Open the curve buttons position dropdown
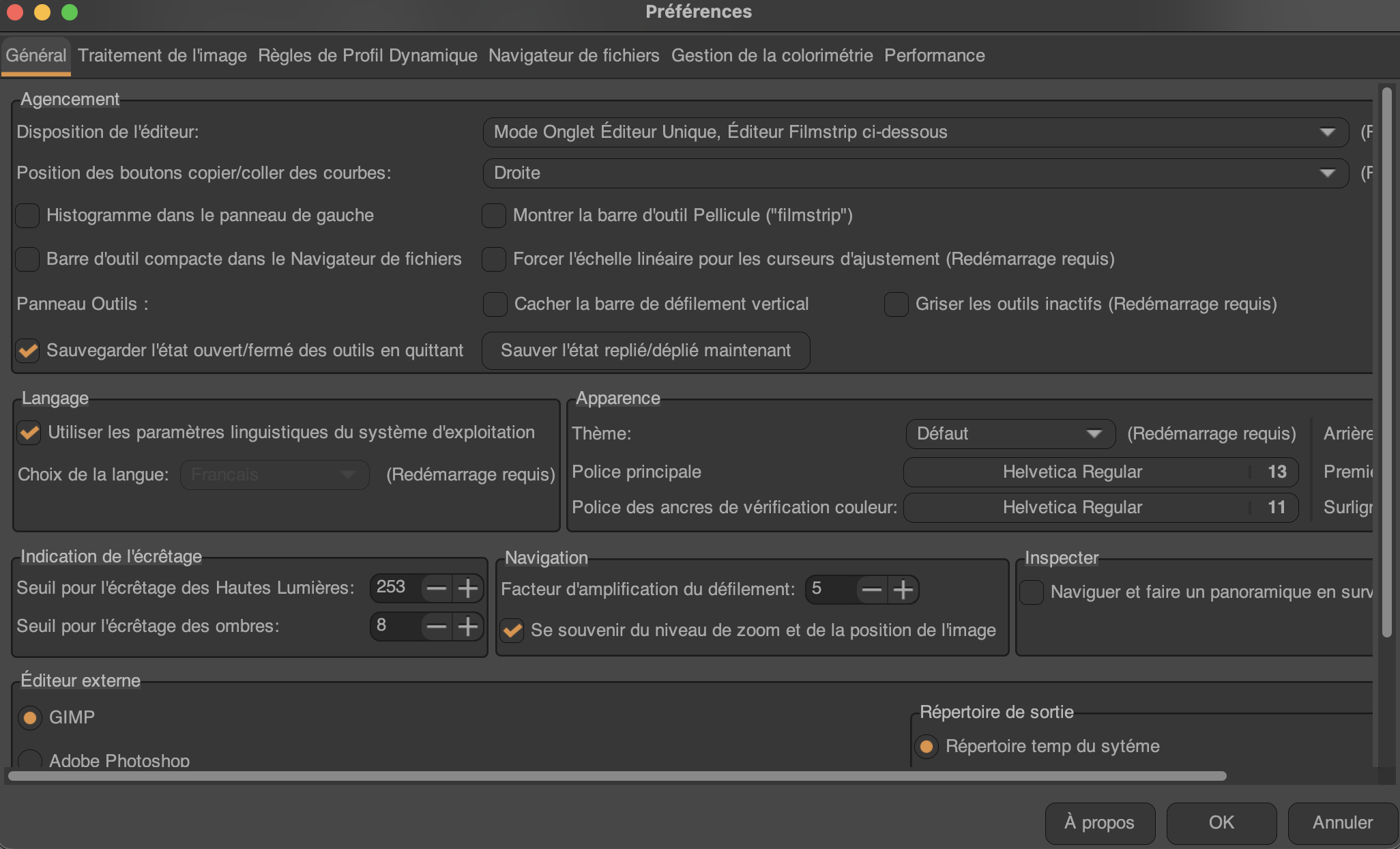 (x=916, y=173)
